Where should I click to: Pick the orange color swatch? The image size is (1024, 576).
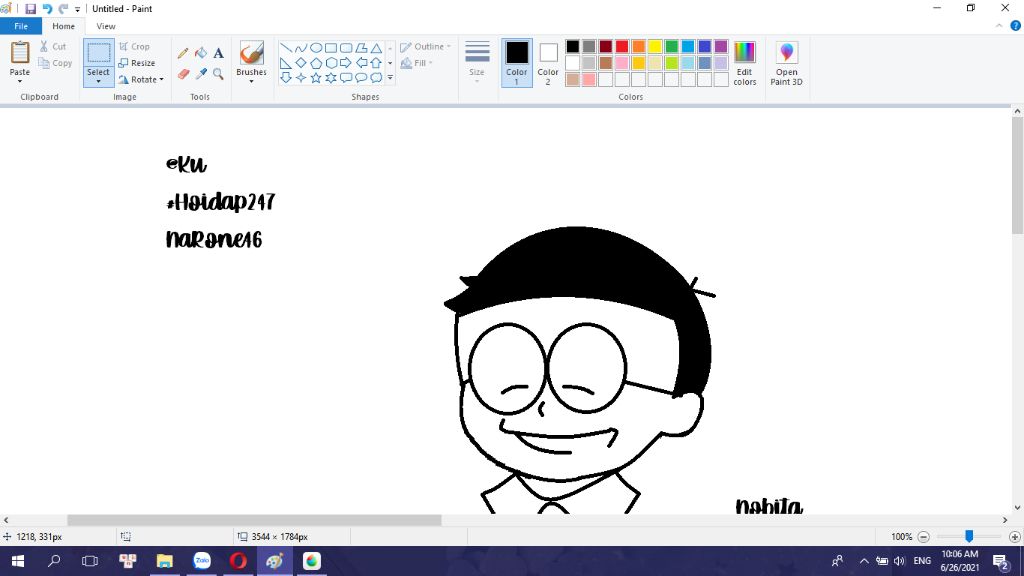[x=639, y=46]
